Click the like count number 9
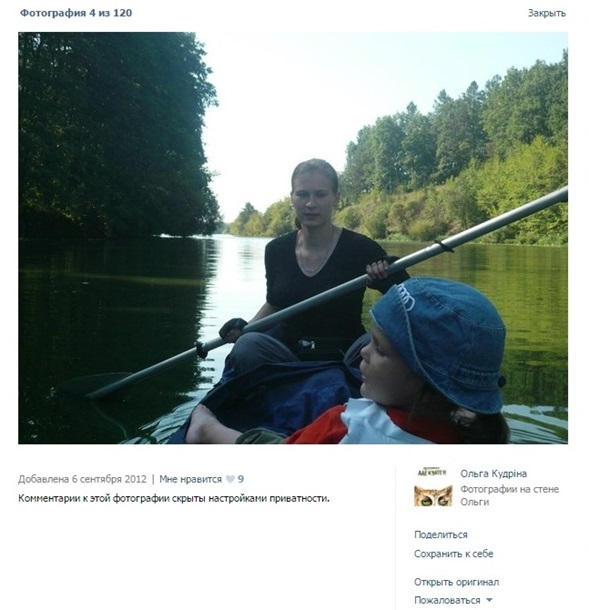Viewport: 589px width, 610px height. 241,479
